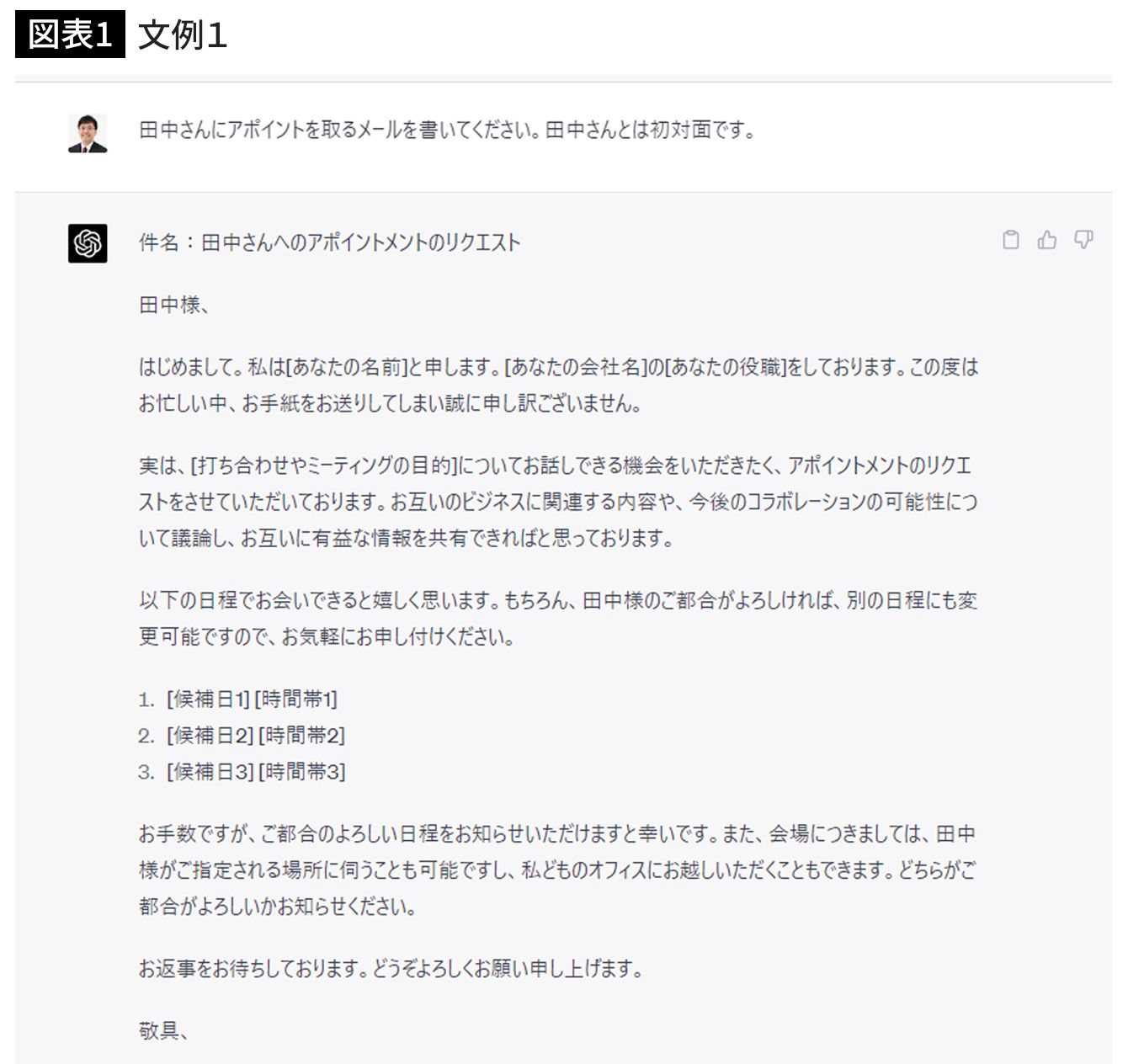Screen dimensions: 1128x1064
Task: Click the 図表1 black label
Action: [x=70, y=35]
